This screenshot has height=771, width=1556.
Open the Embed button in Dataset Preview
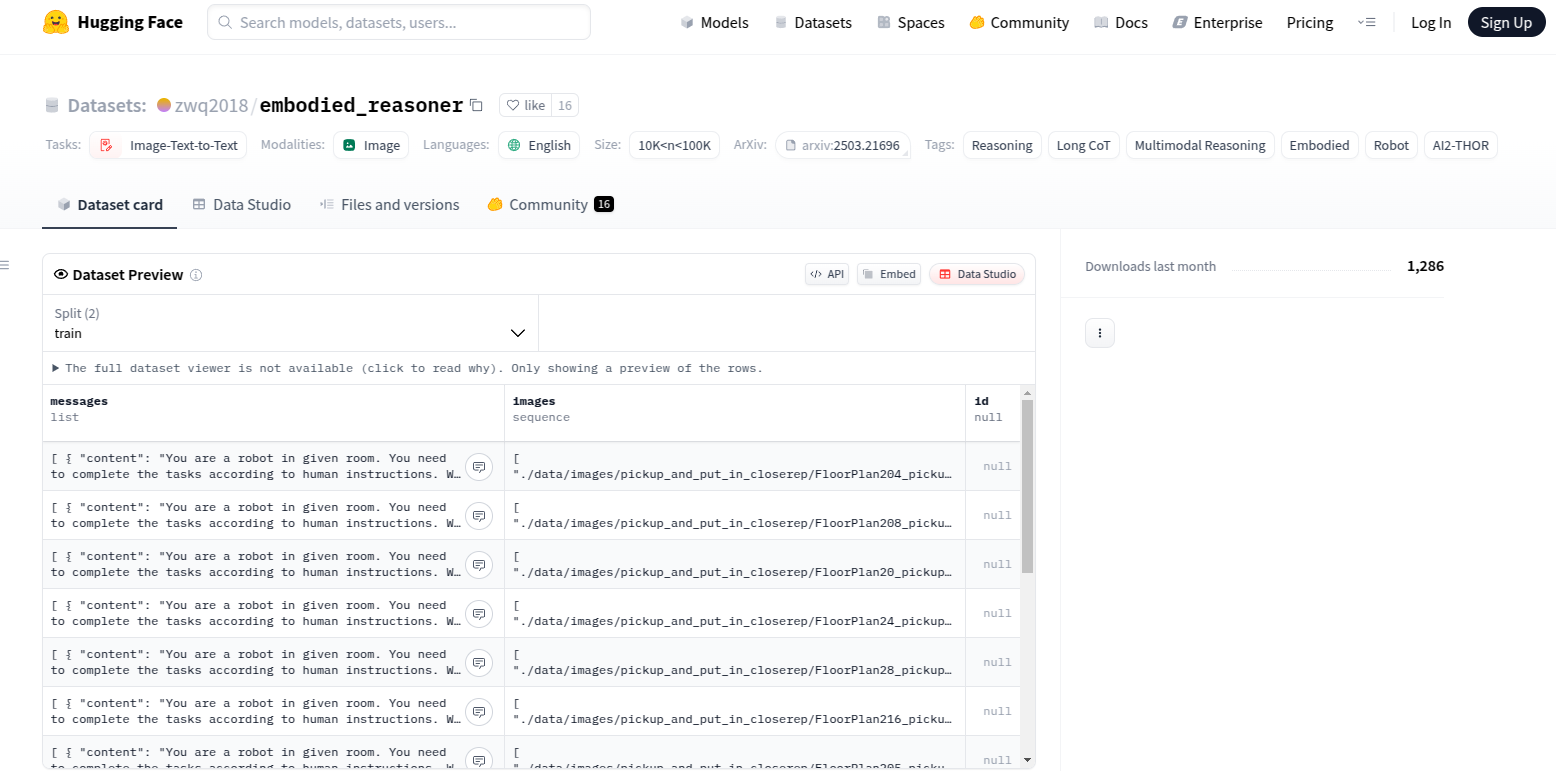tap(889, 274)
